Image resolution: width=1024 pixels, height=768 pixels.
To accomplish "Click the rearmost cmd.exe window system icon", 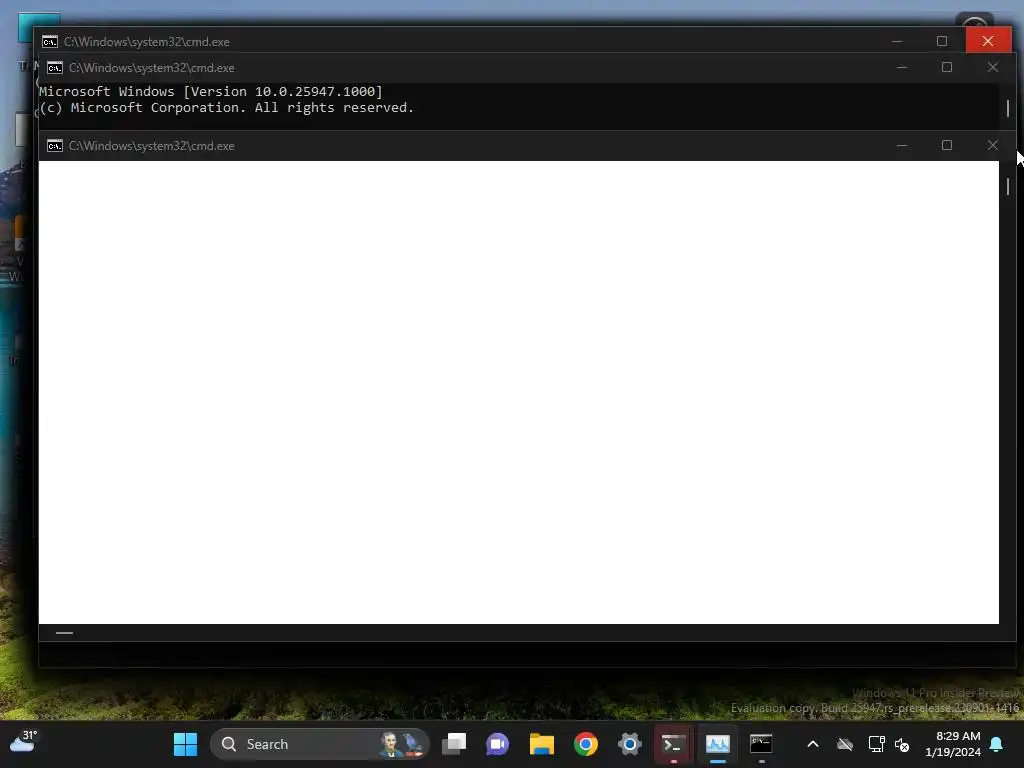I will pyautogui.click(x=50, y=42).
